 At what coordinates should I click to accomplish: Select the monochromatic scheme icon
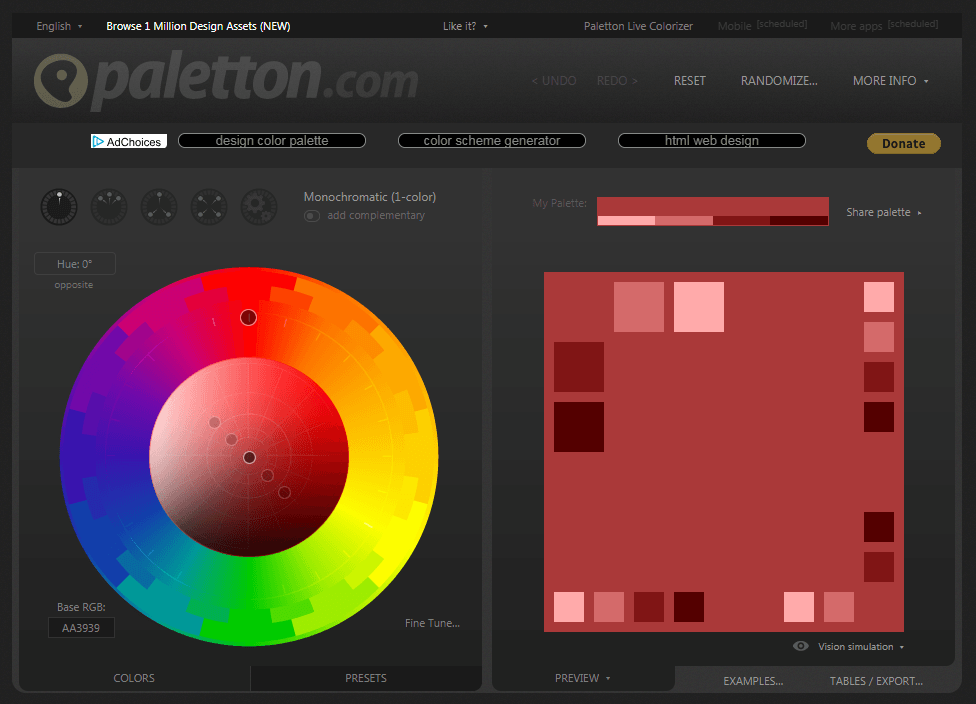coord(59,207)
